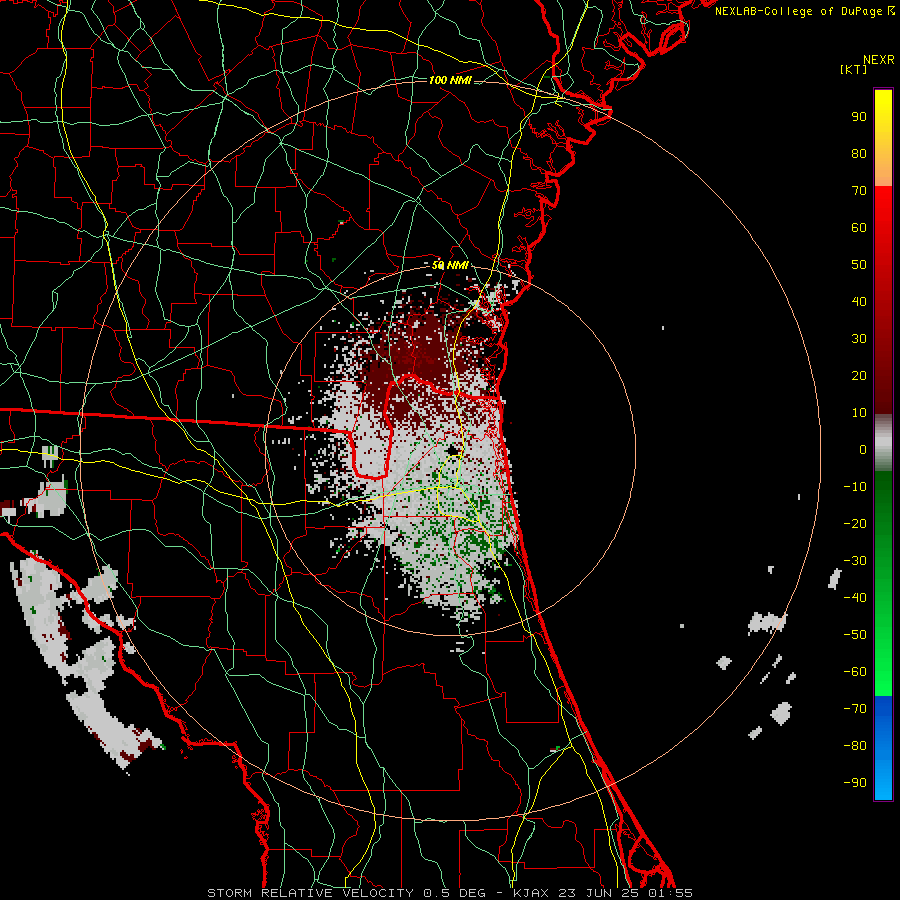
Task: Click the 20 value on color scale
Action: tap(859, 375)
